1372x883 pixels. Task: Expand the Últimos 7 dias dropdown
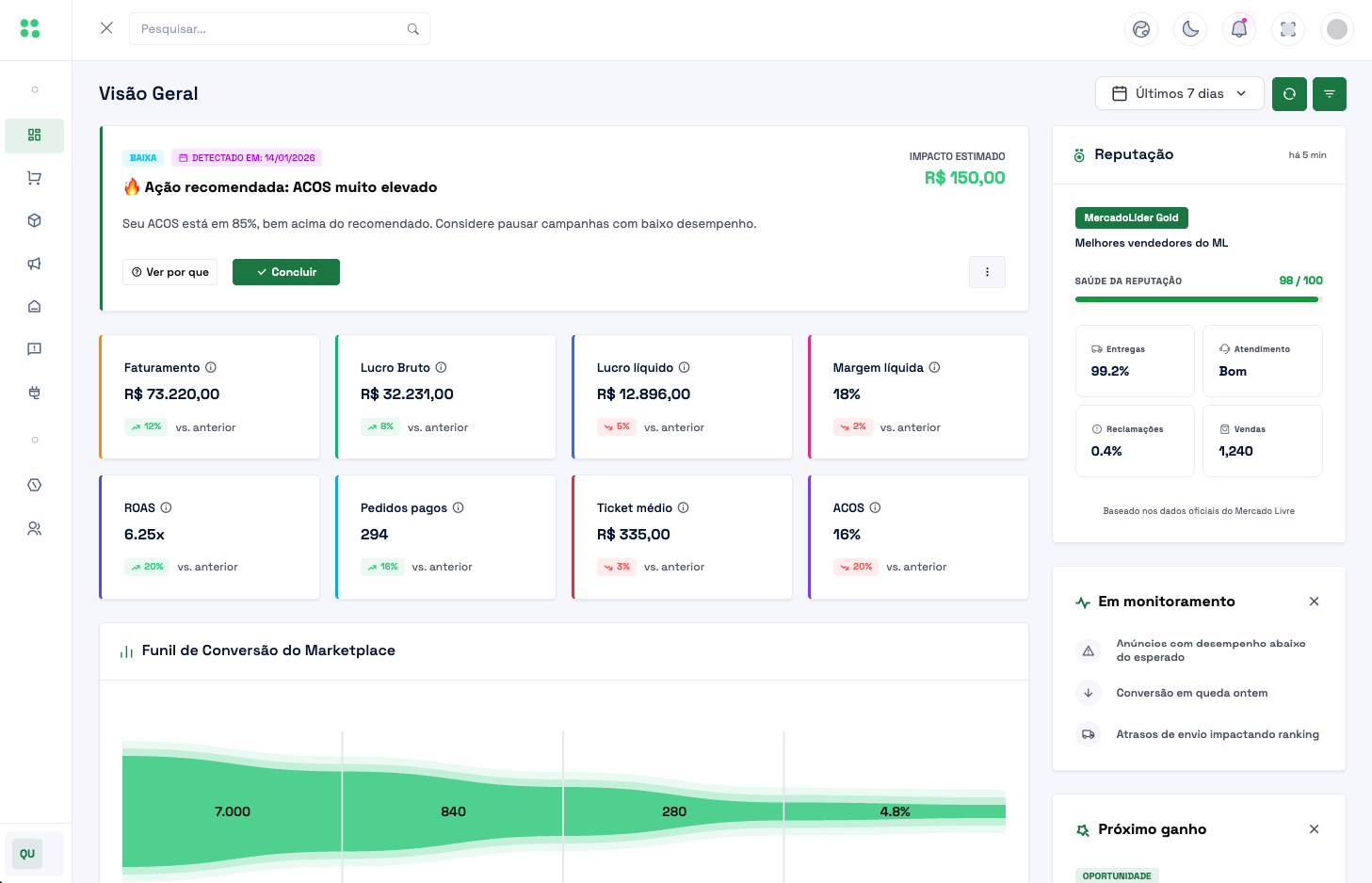click(x=1179, y=94)
